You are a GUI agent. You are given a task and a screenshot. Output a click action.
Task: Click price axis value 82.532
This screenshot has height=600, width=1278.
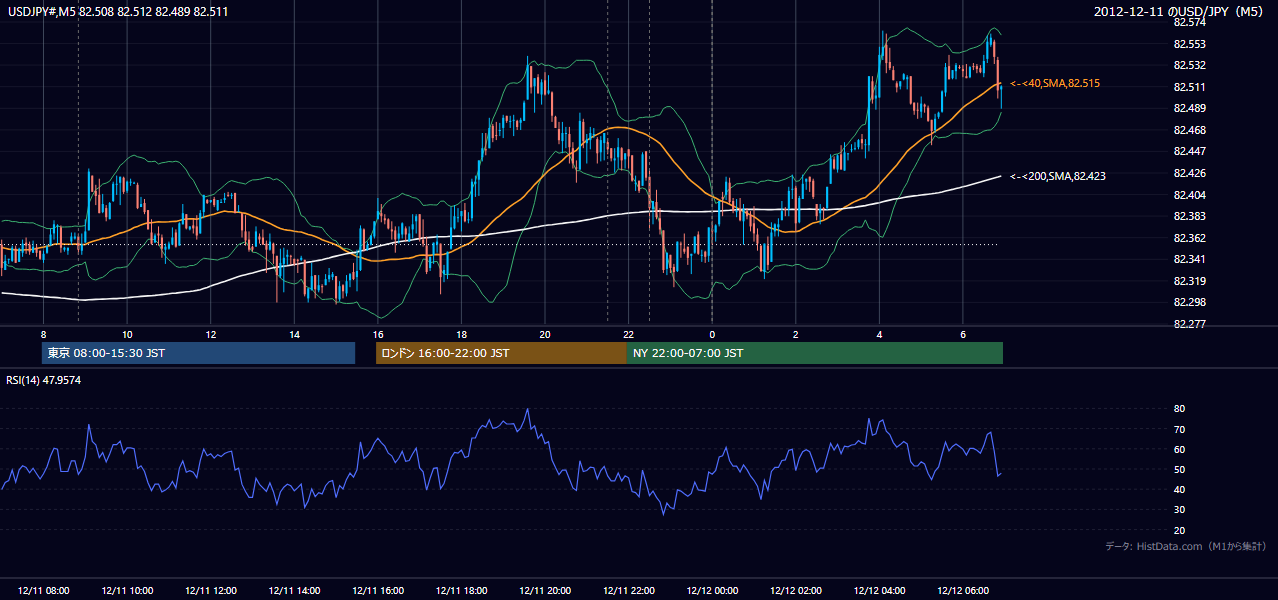(x=1189, y=65)
